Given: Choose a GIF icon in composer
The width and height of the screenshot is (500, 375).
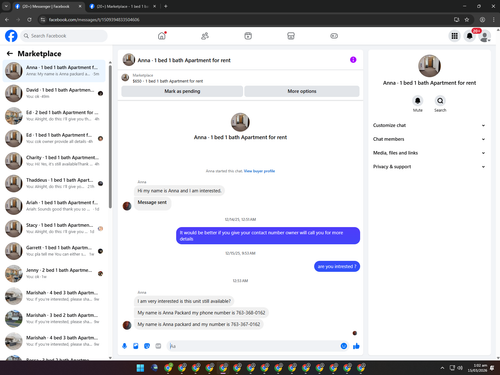Looking at the screenshot, I should tap(158, 346).
